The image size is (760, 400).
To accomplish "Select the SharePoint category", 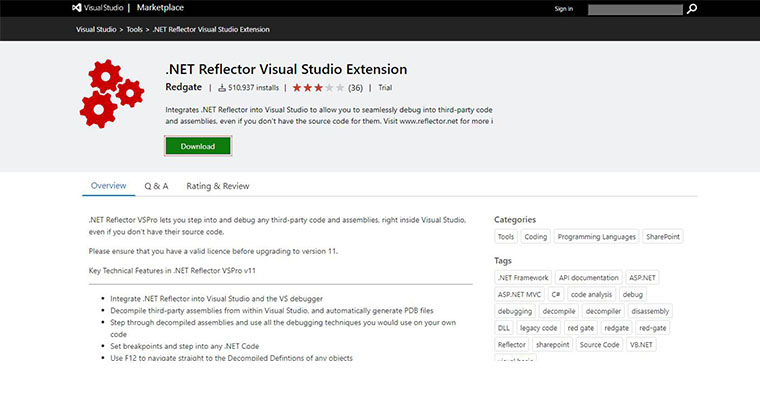I will click(663, 237).
